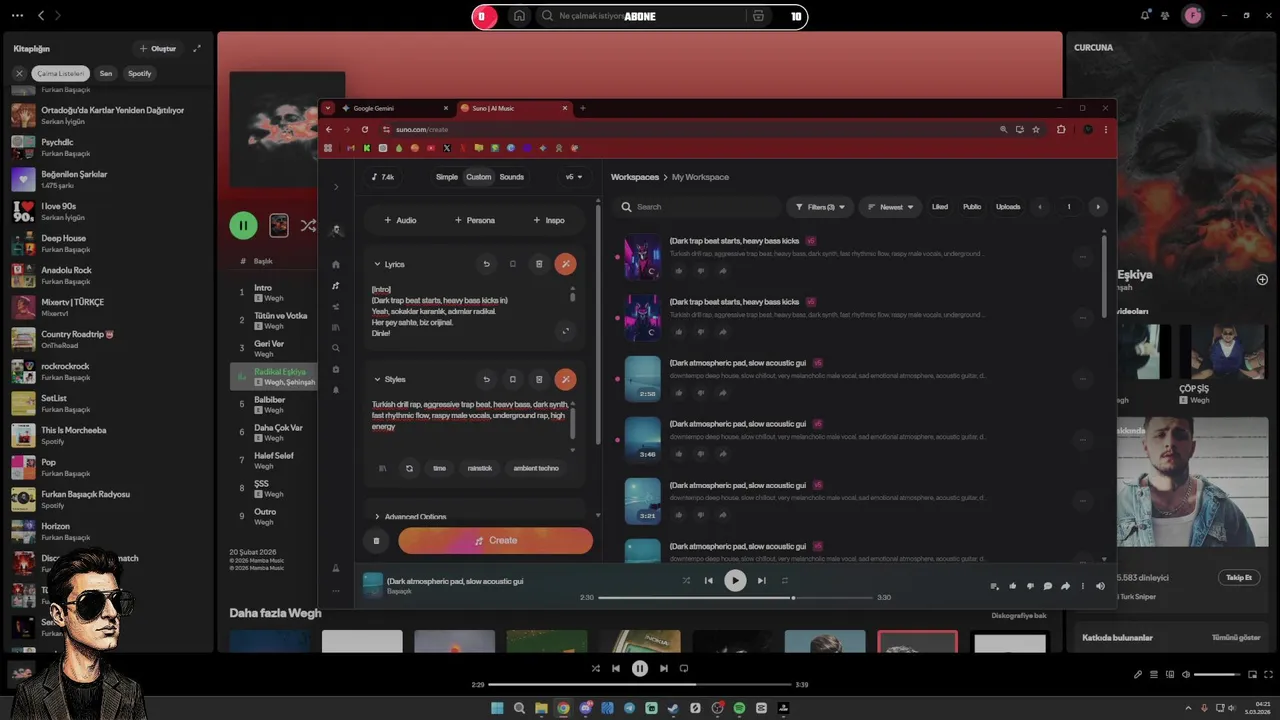Open Filters (3) dropdown
Image resolution: width=1280 pixels, height=720 pixels.
coord(820,207)
